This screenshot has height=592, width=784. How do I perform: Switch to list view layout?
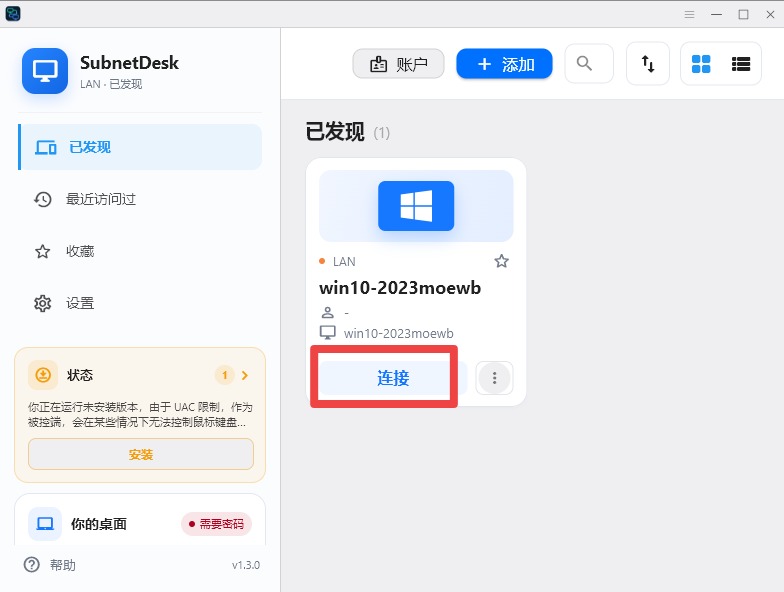(x=740, y=64)
